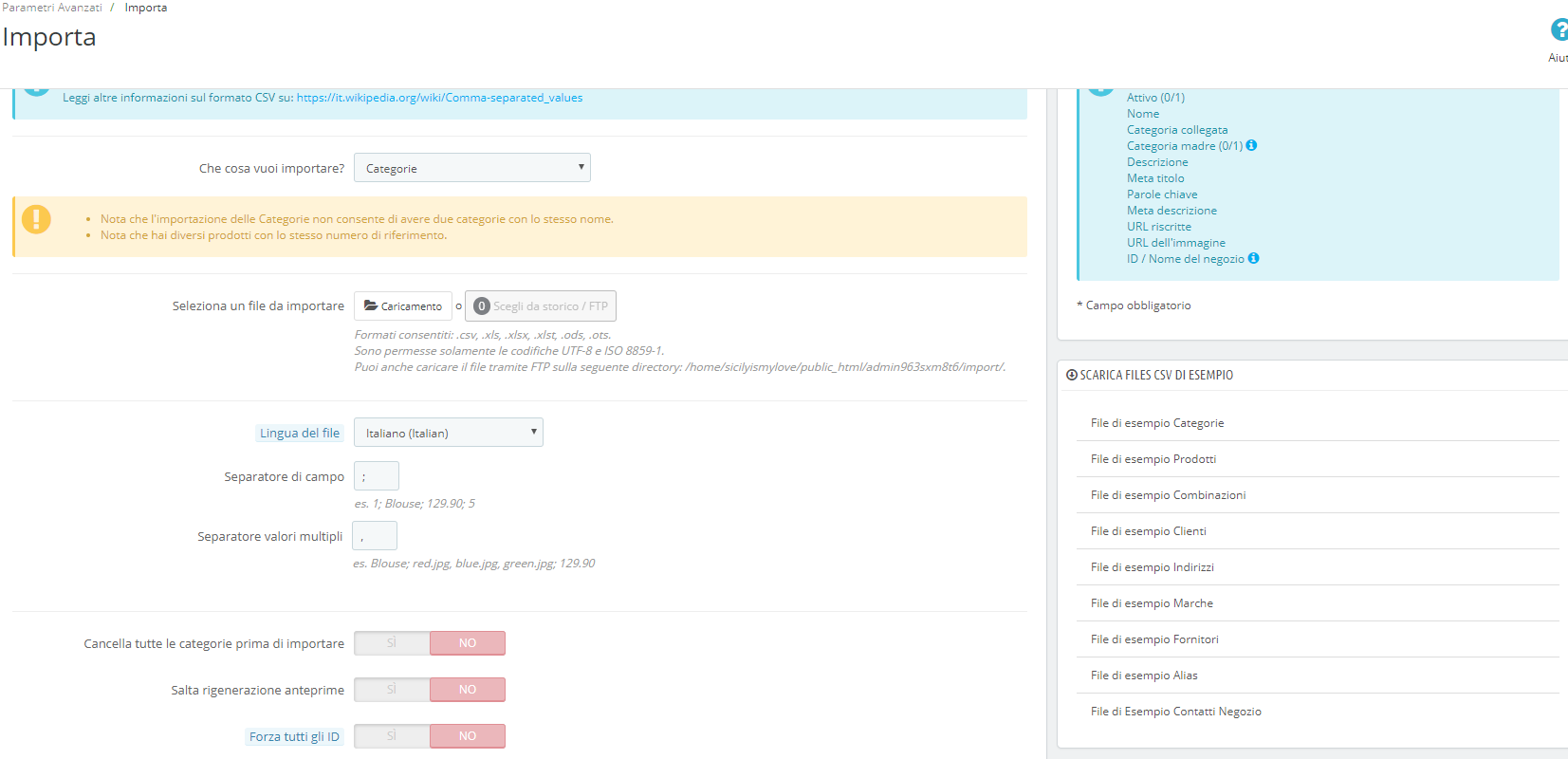
Task: Click 'ID / Nome del negozio' field text
Action: pyautogui.click(x=1186, y=259)
